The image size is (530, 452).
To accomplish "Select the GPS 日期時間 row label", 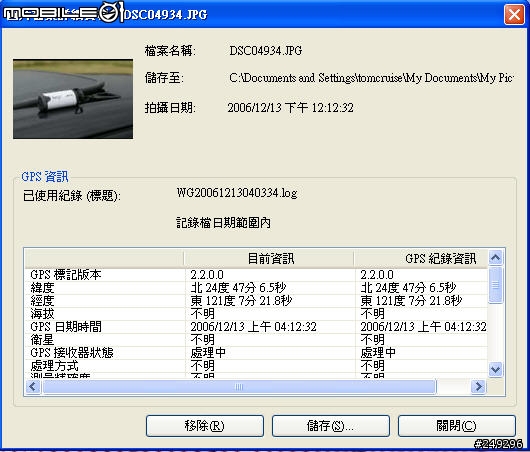I will click(66, 327).
